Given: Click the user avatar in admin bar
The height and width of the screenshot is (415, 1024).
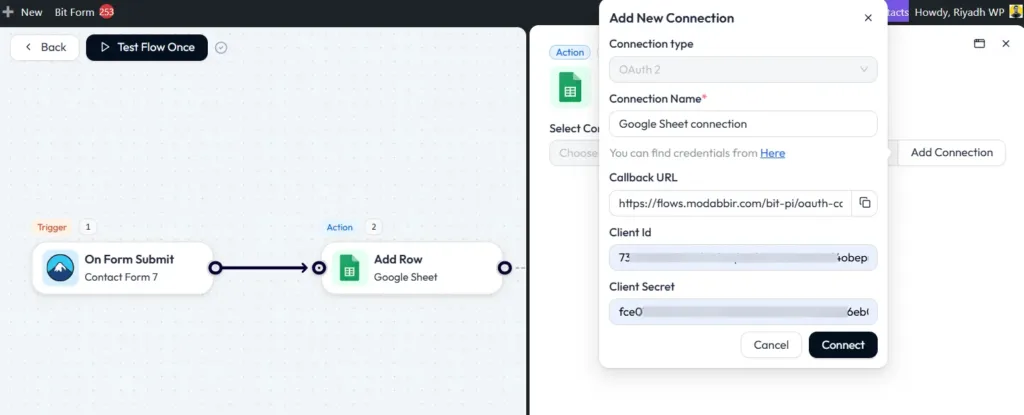Looking at the screenshot, I should [x=1014, y=12].
